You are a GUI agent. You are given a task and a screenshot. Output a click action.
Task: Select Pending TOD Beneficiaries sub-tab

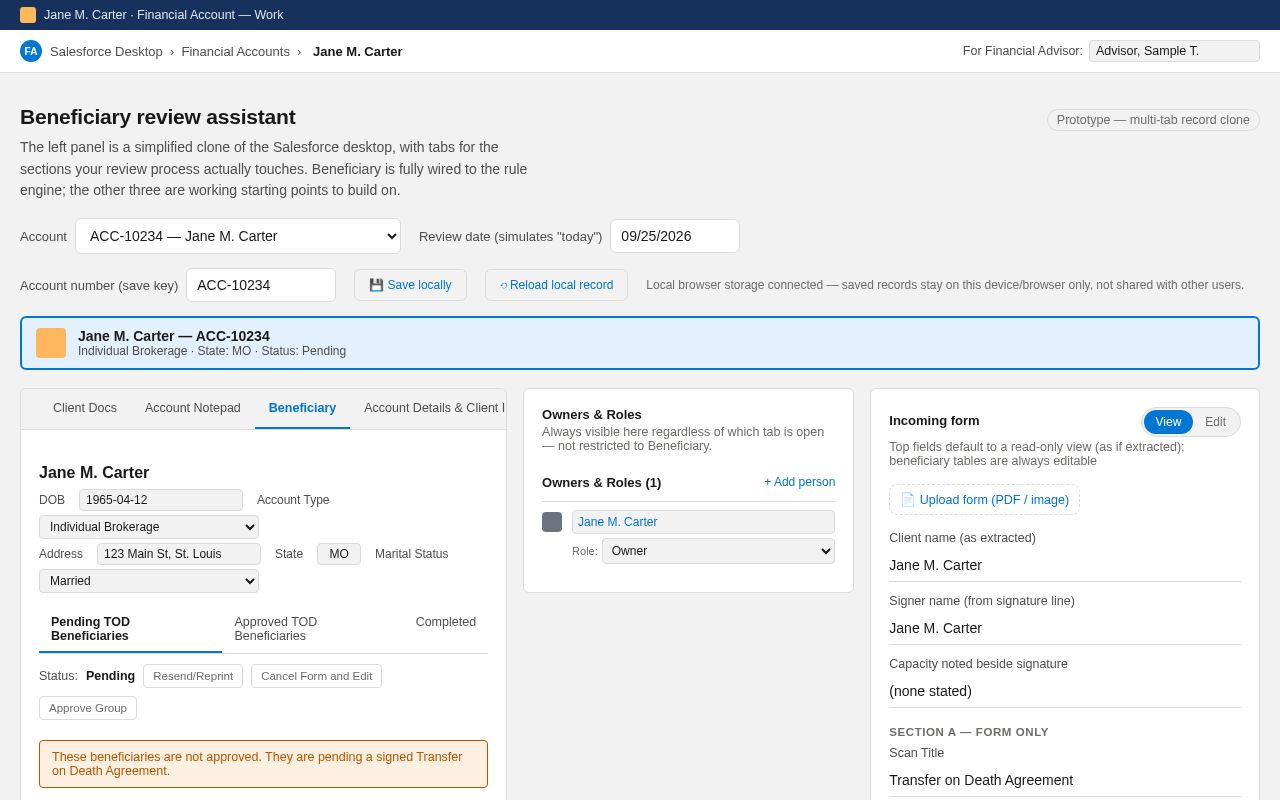(x=130, y=629)
